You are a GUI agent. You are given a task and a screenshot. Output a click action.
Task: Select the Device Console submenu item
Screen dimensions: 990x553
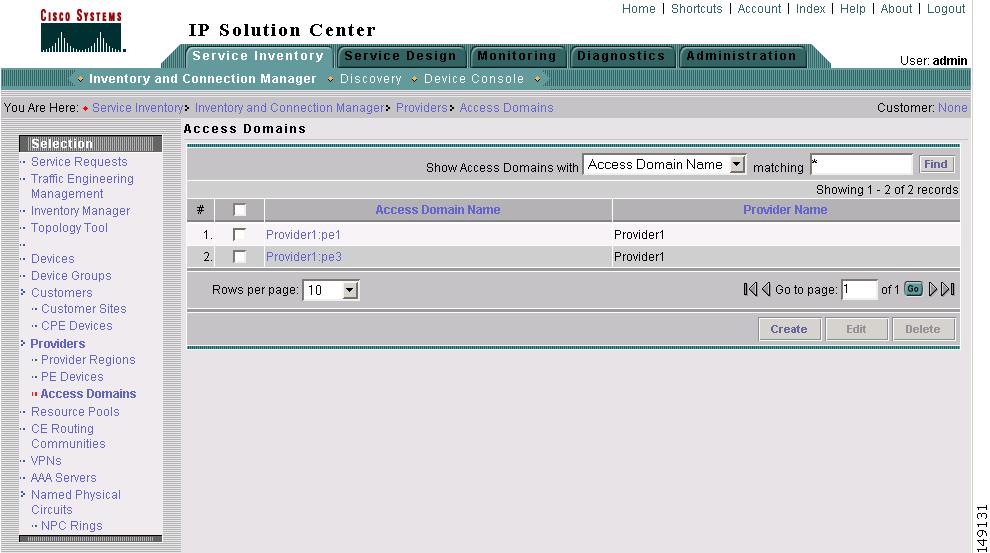474,79
